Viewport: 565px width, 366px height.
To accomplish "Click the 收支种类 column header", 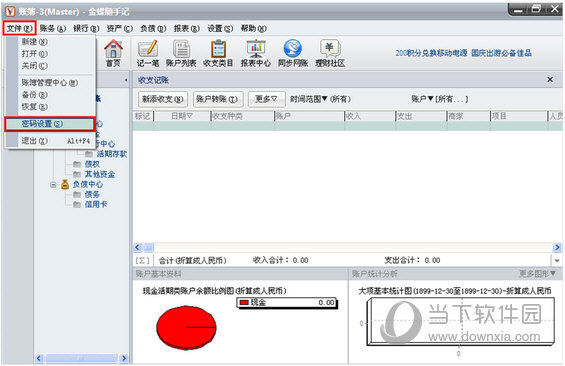I will (x=242, y=116).
